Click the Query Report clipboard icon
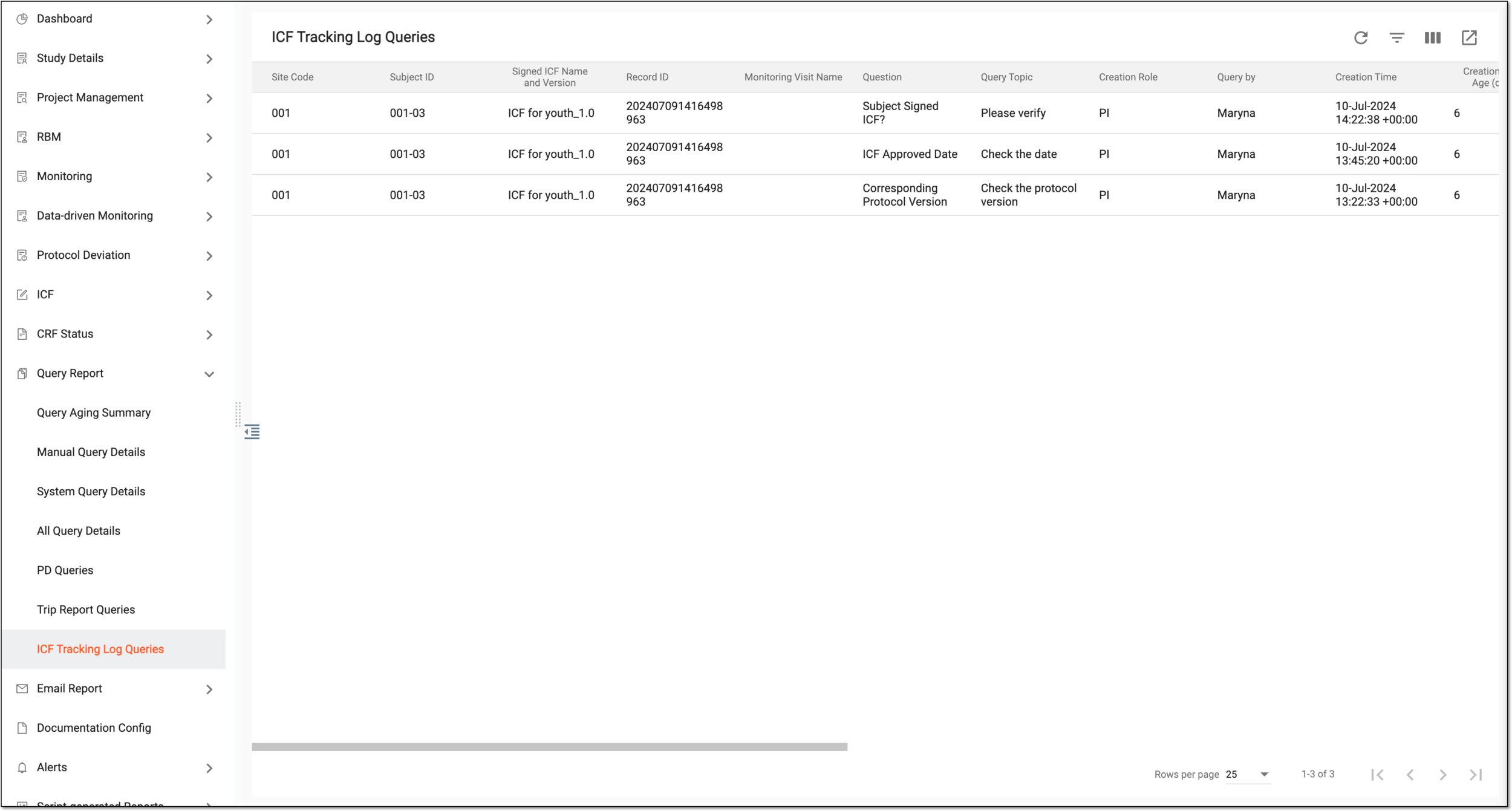This screenshot has height=811, width=1512. coord(22,373)
